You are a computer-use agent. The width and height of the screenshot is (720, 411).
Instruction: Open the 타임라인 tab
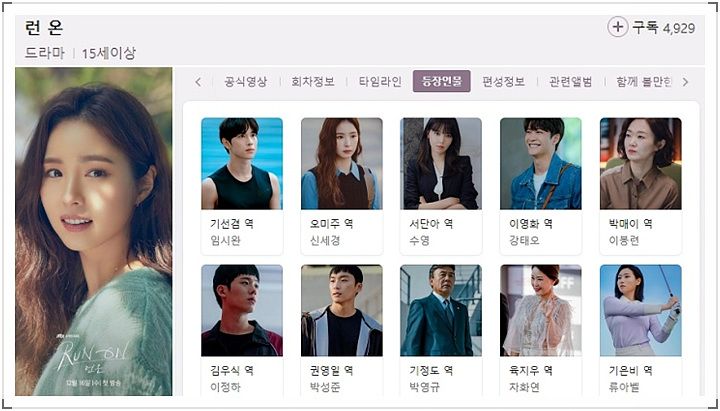point(380,82)
